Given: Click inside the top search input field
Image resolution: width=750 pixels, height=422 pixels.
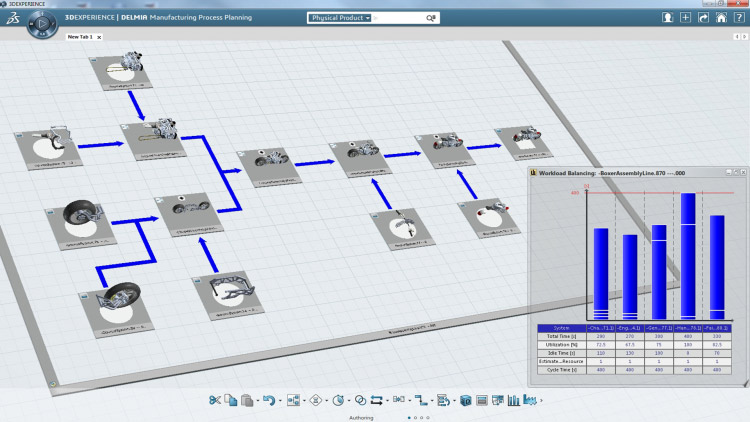Looking at the screenshot, I should click(x=400, y=18).
